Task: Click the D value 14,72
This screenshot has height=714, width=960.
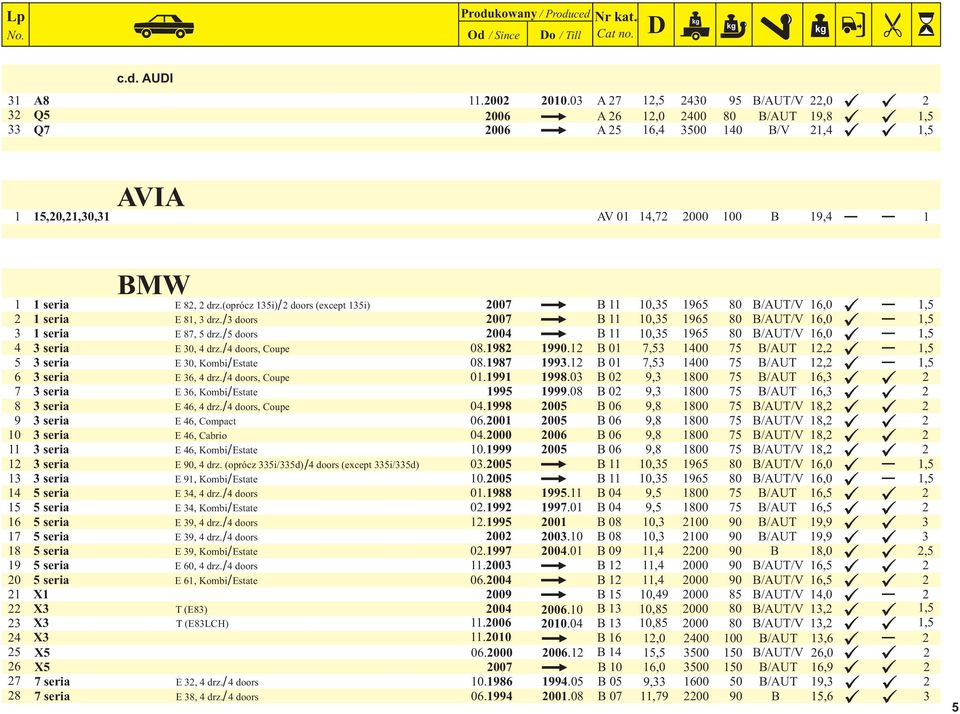Action: [653, 216]
